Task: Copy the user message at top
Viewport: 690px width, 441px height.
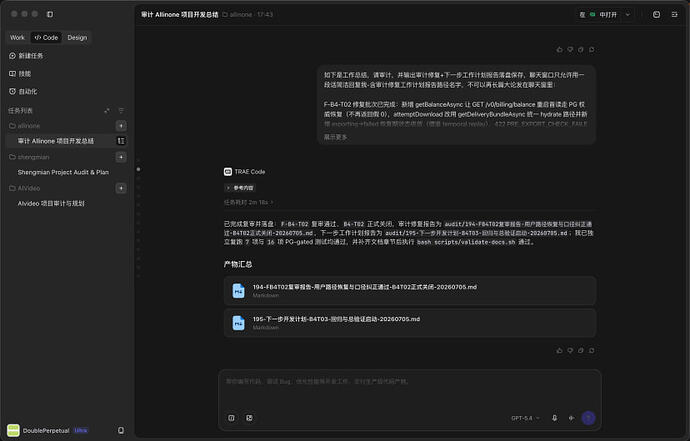Action: coord(581,50)
